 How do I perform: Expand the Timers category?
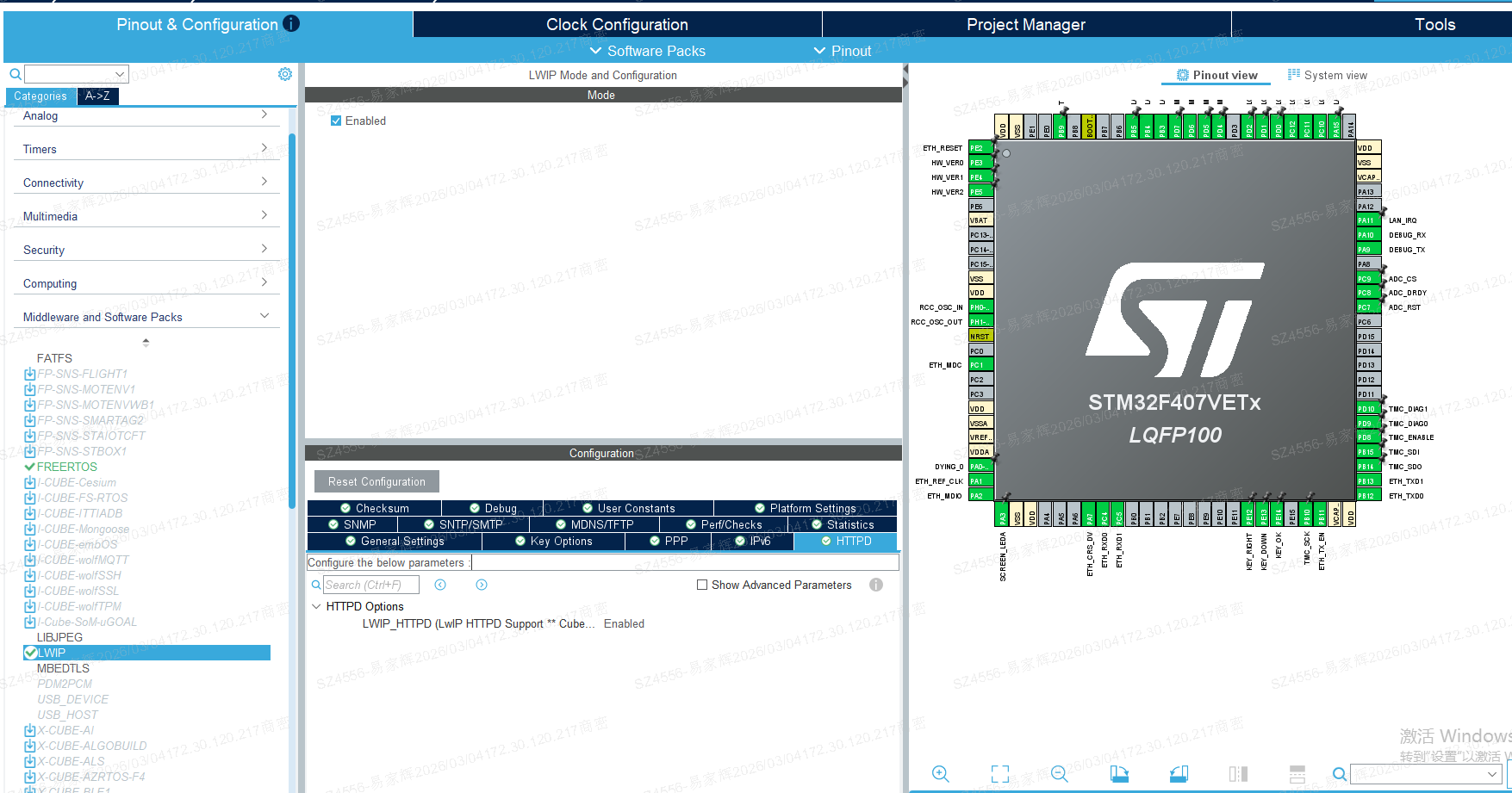(x=264, y=148)
